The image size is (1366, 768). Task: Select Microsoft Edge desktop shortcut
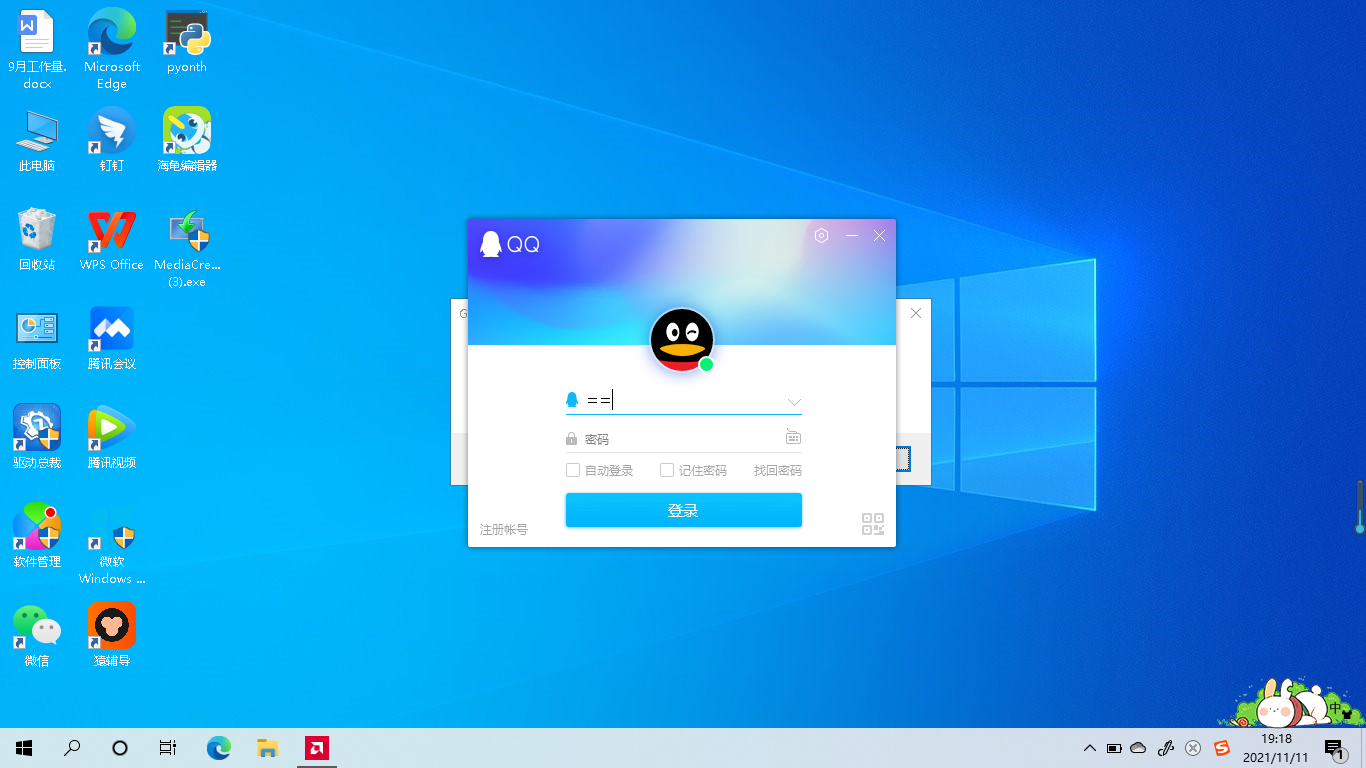tap(112, 49)
